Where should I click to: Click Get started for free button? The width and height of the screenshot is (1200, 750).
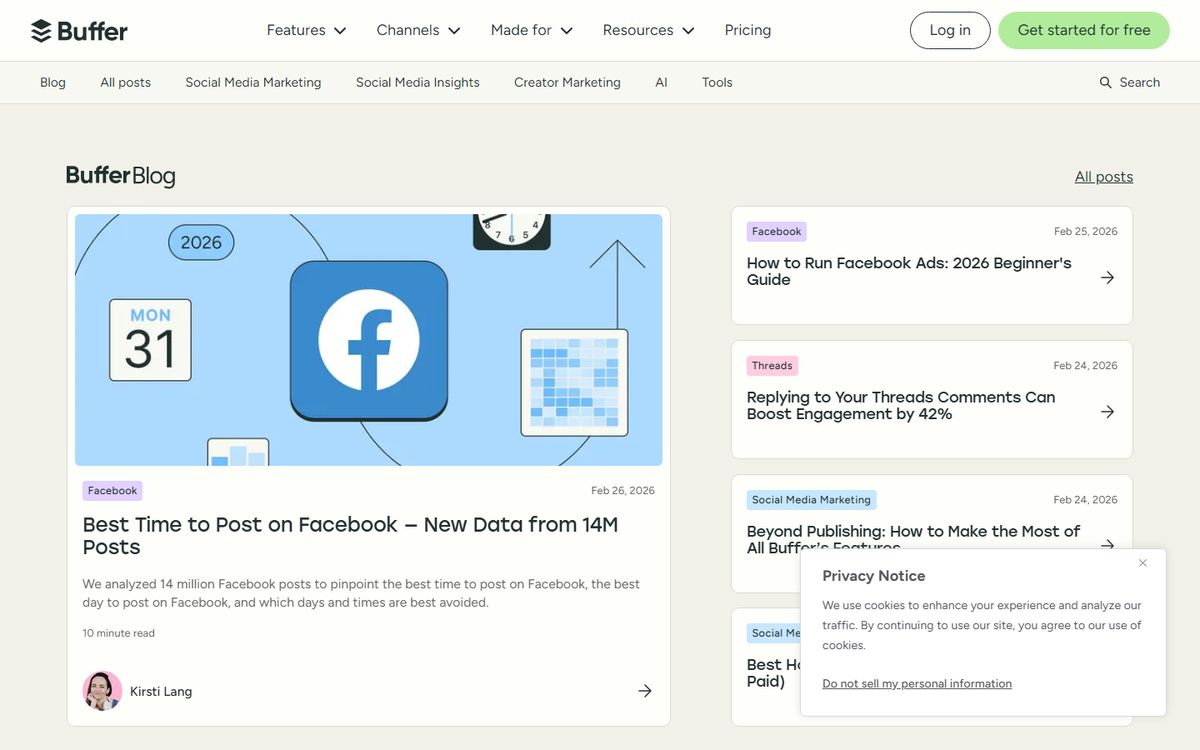(x=1083, y=31)
